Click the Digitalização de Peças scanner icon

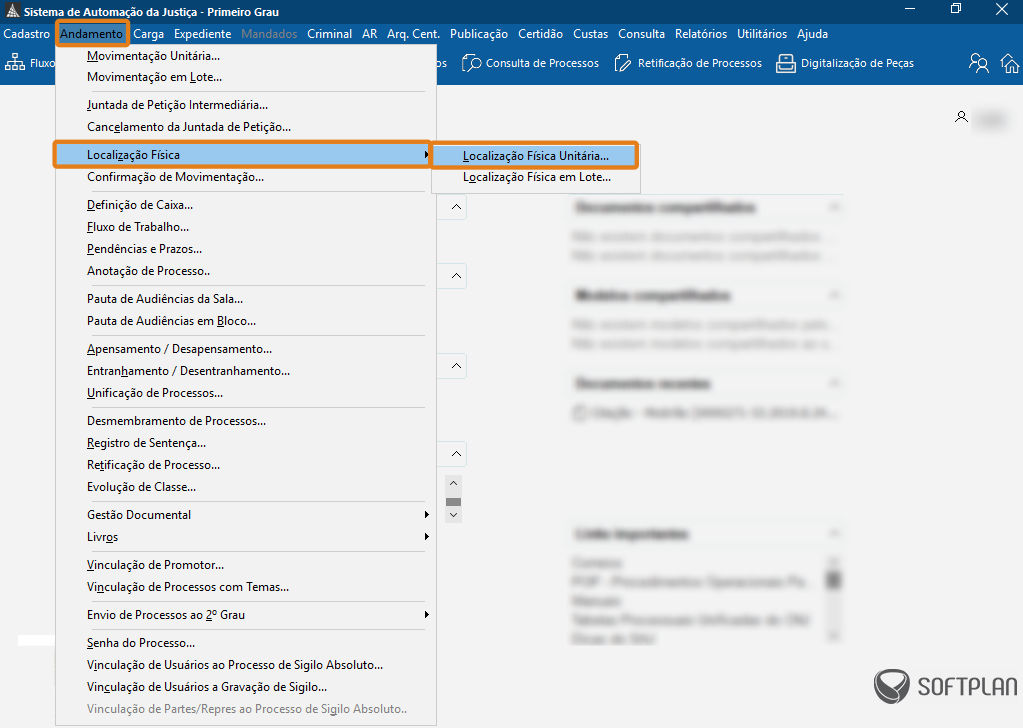pyautogui.click(x=786, y=63)
